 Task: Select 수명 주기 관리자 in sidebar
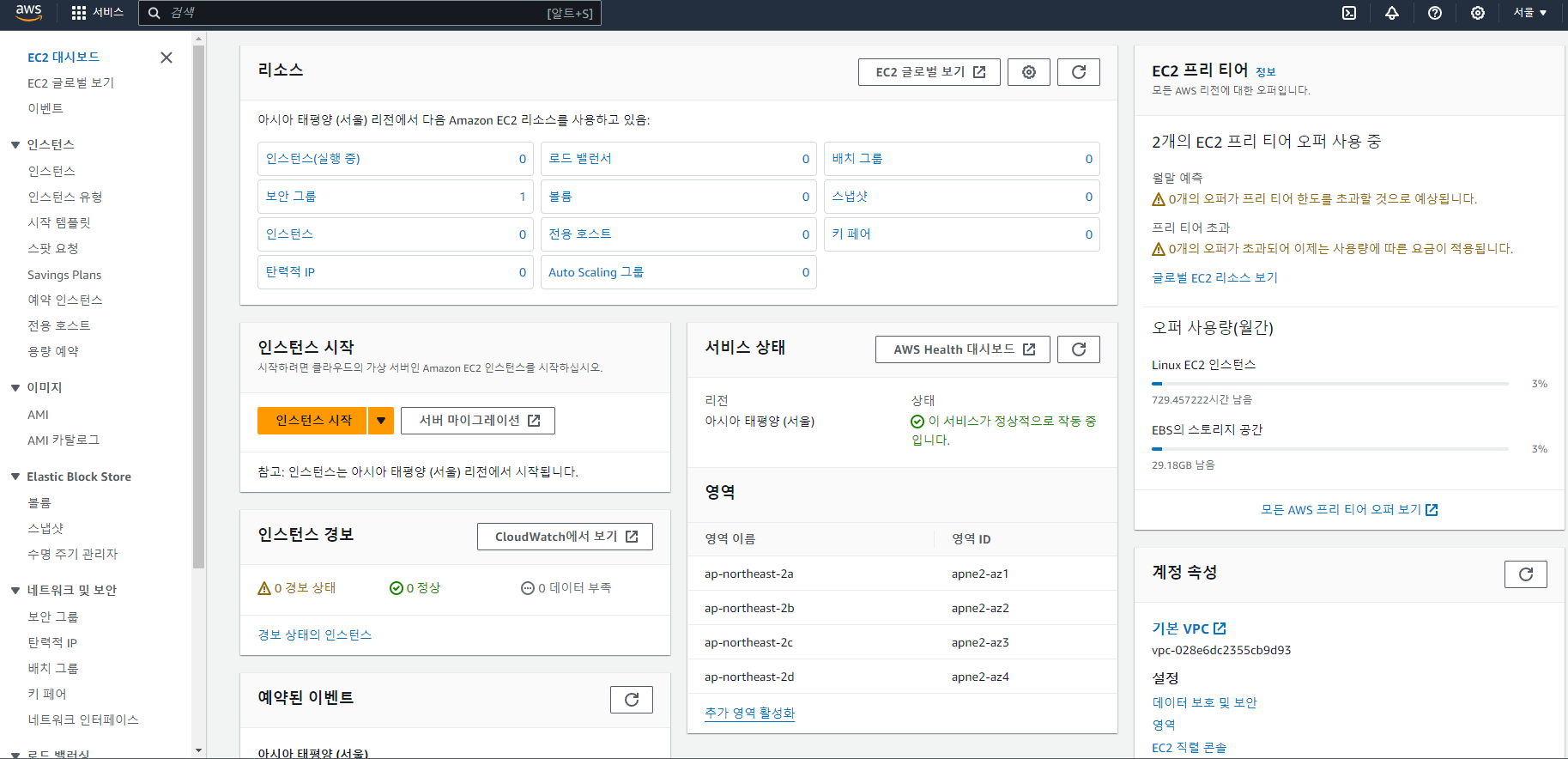point(73,554)
